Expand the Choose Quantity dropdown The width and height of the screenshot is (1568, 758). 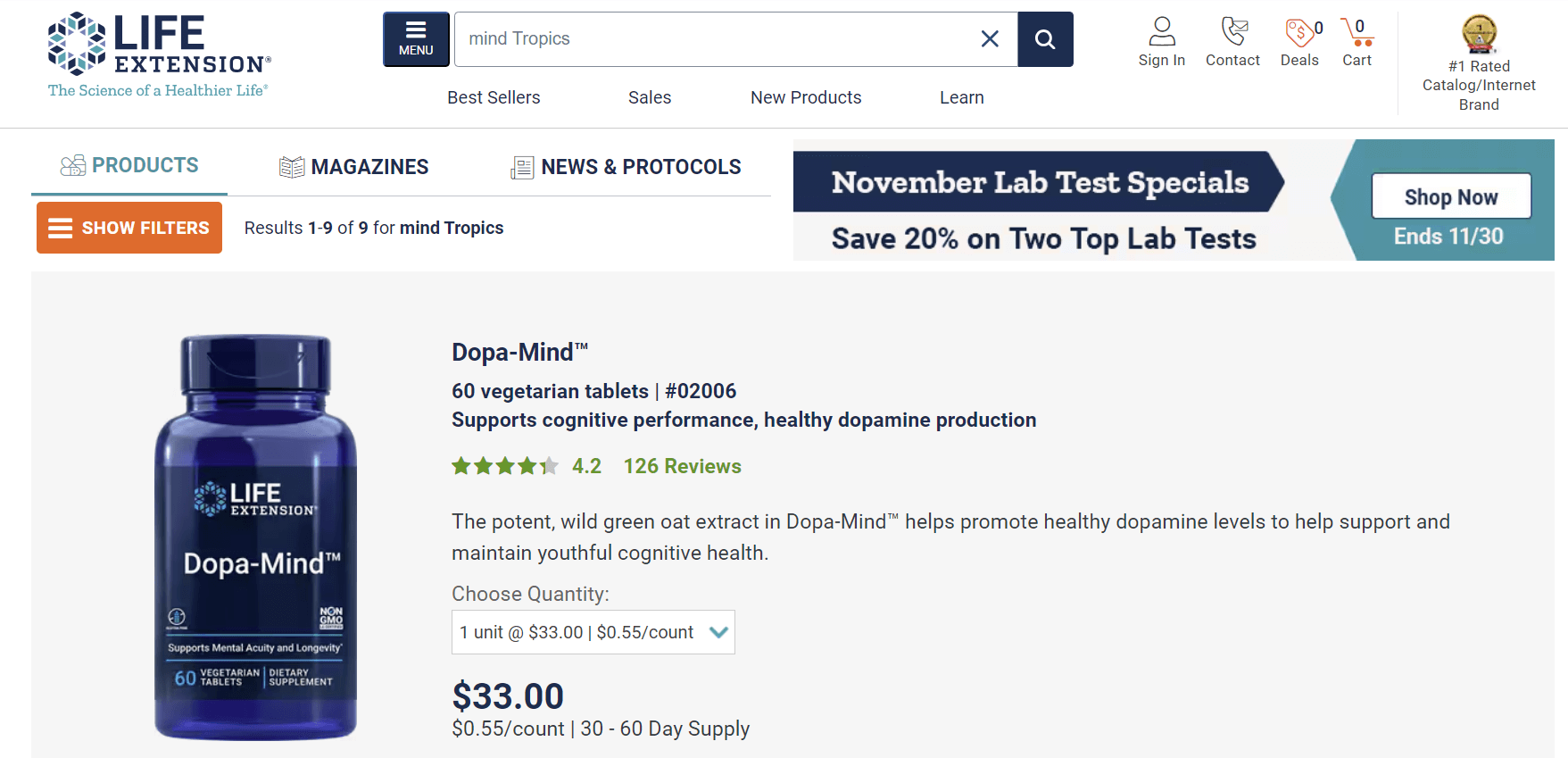click(x=593, y=632)
